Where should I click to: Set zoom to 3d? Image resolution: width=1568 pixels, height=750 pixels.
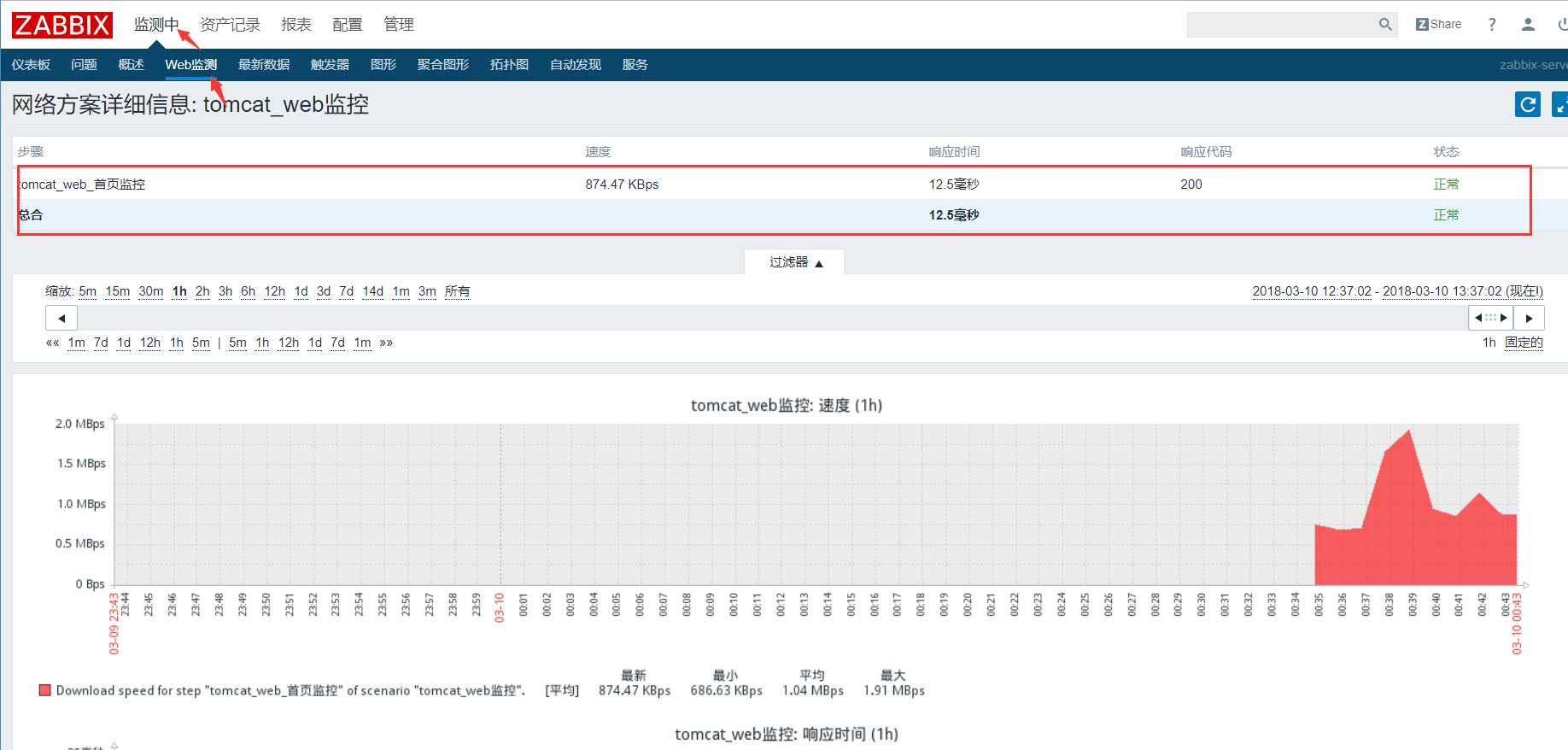[324, 291]
